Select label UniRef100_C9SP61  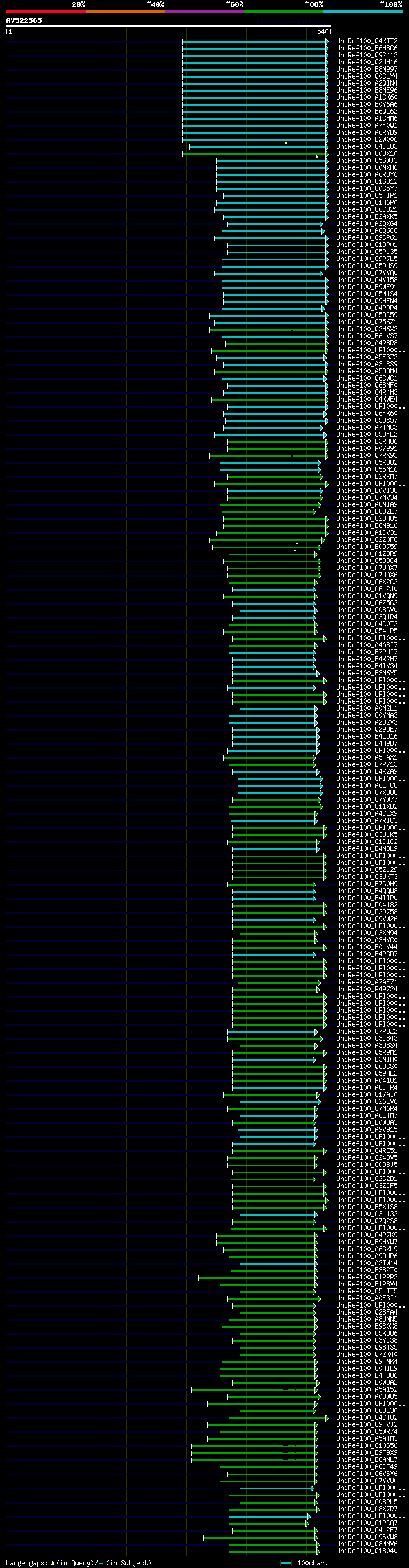click(367, 237)
